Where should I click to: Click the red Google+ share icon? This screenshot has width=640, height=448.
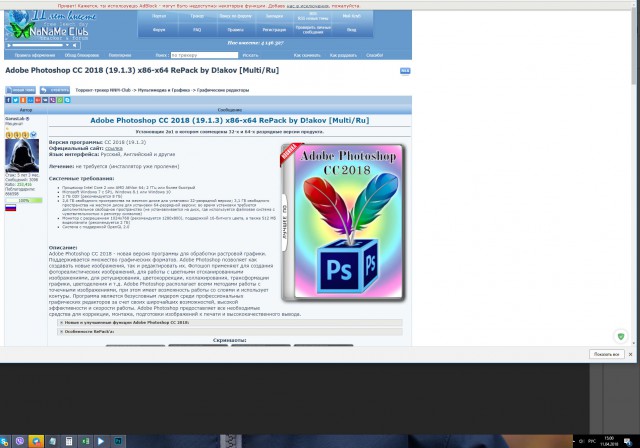[x=38, y=100]
